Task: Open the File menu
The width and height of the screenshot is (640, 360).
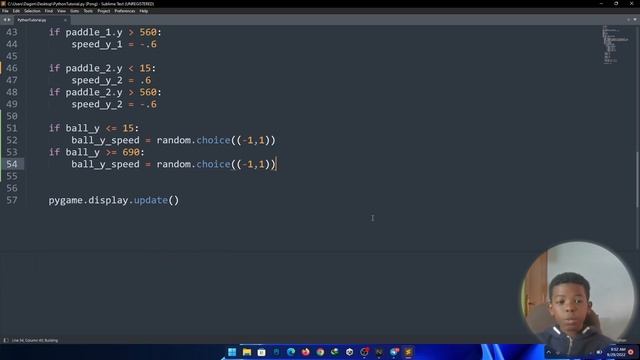Action: point(5,11)
